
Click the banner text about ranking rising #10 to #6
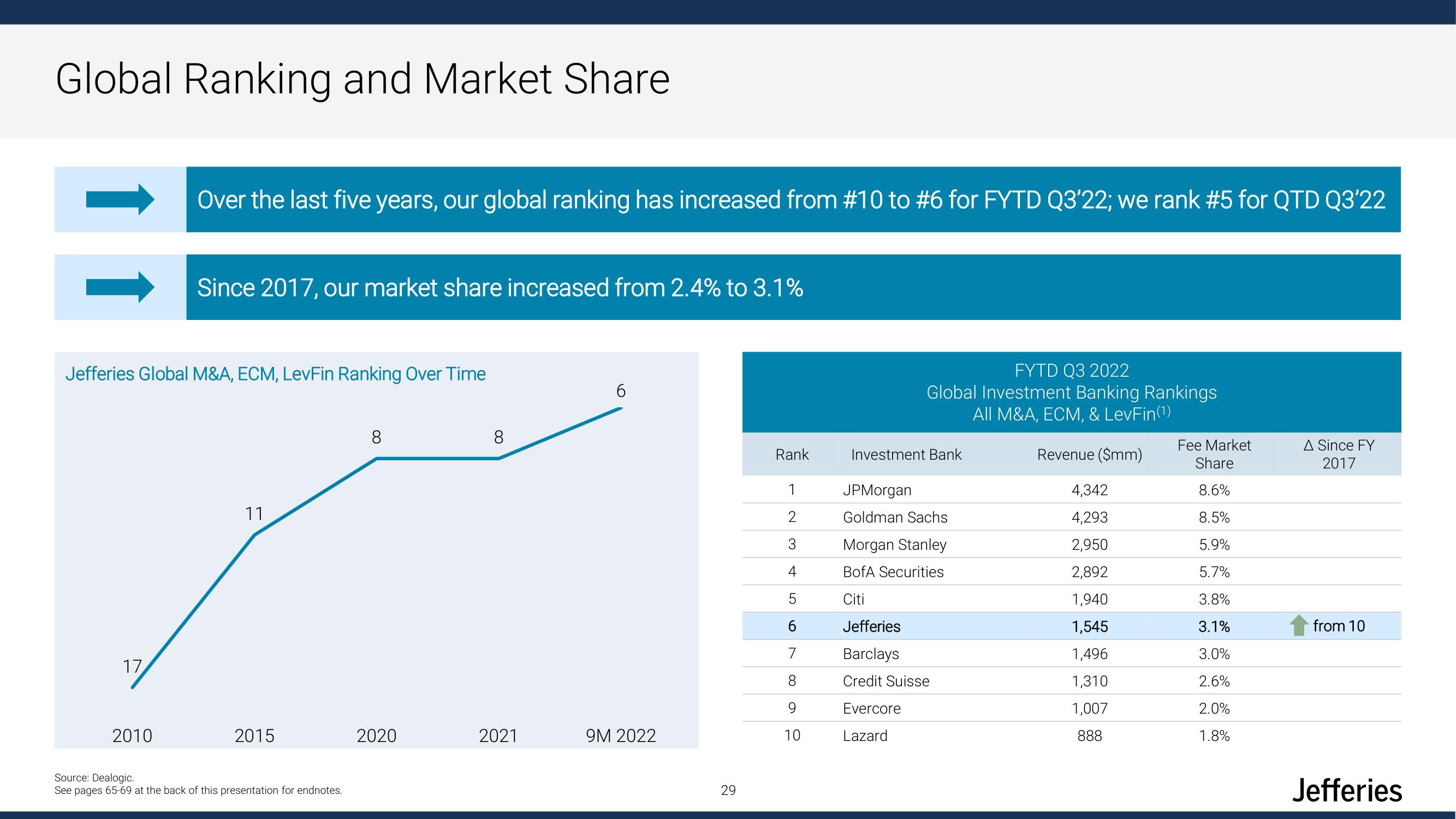[x=791, y=199]
